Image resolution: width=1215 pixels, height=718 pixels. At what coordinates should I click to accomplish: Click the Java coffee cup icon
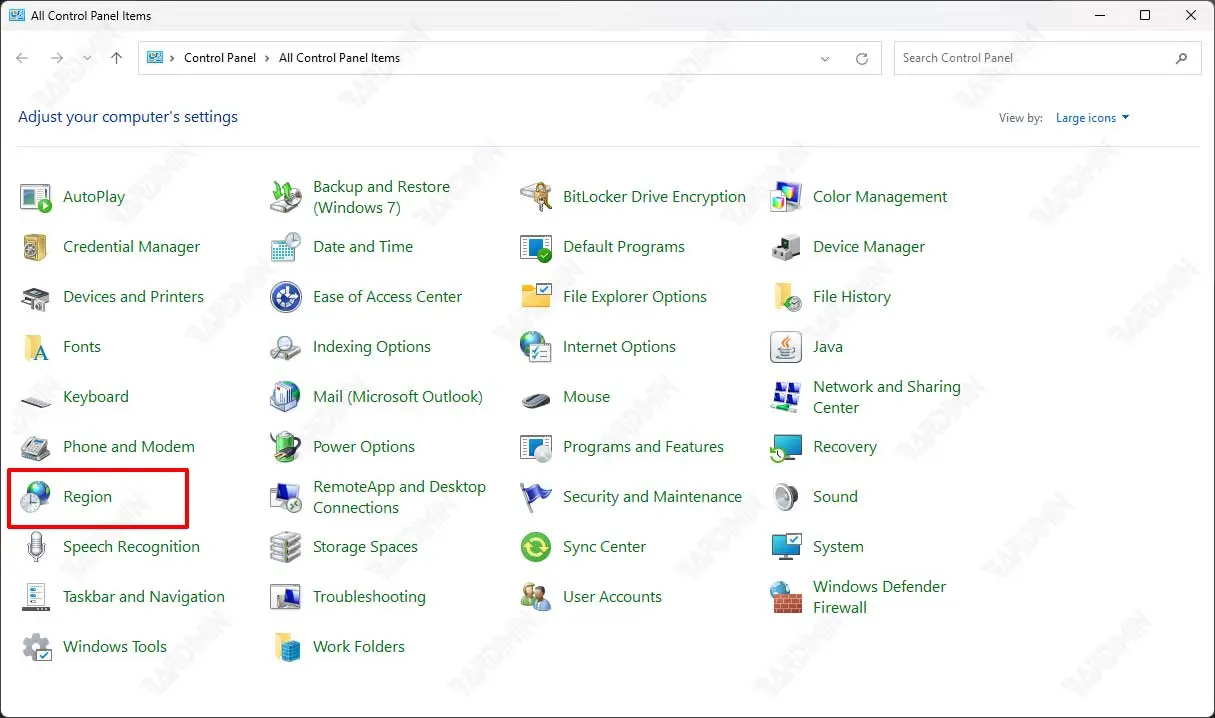click(x=786, y=347)
